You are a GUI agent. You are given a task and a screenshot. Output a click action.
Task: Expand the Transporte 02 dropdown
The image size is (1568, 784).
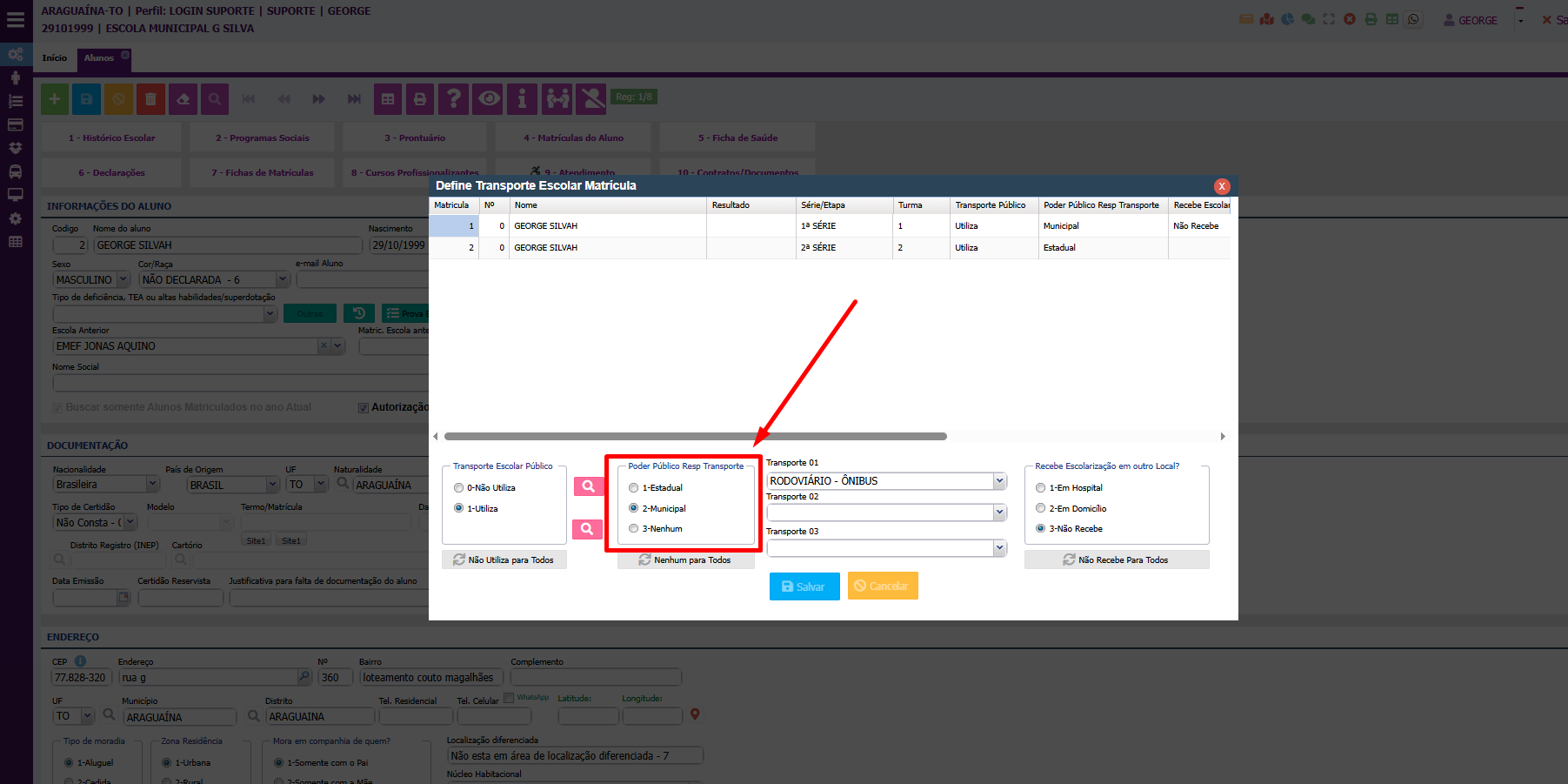tap(999, 513)
